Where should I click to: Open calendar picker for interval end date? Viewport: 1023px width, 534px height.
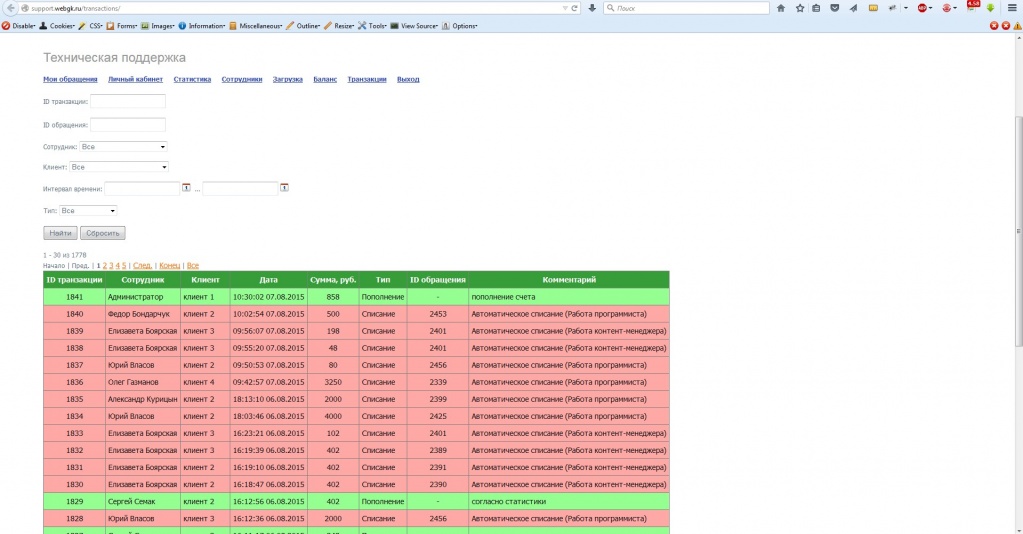click(x=284, y=187)
